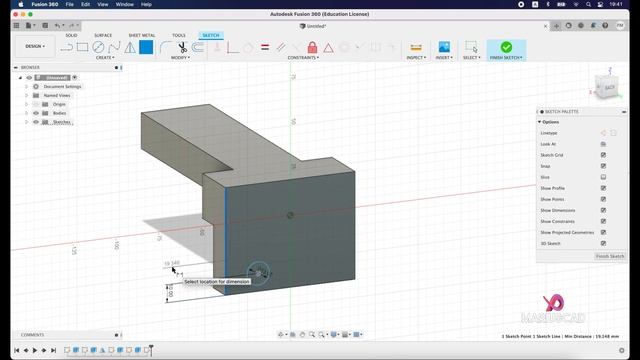Apply the Horizontal/Vertical constraint
The height and width of the screenshot is (360, 640).
[233, 48]
